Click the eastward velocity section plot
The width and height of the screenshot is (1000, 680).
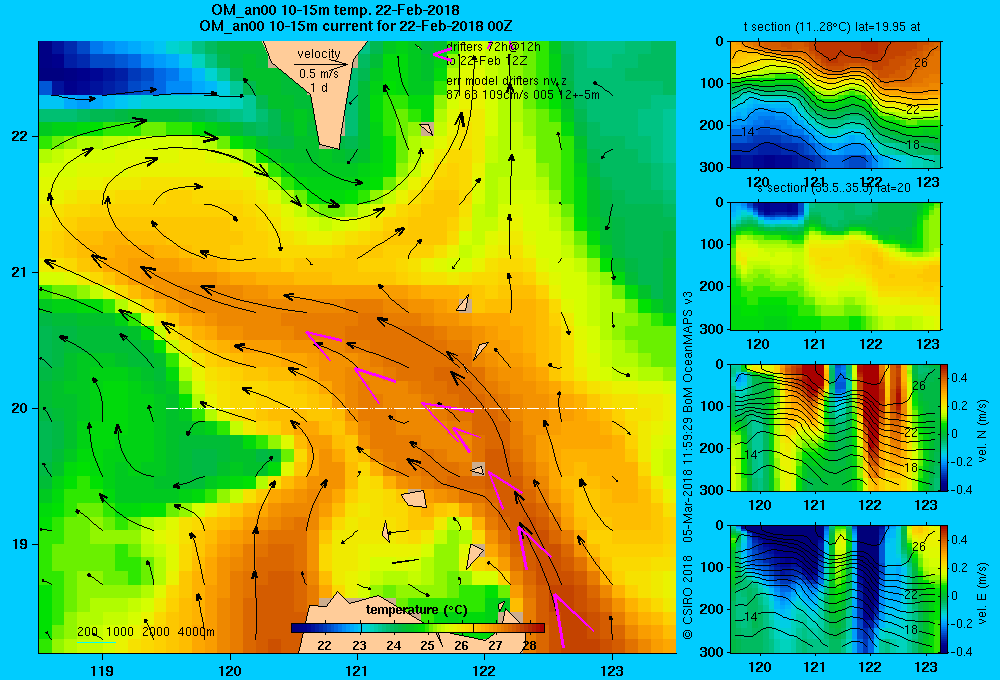(835, 589)
